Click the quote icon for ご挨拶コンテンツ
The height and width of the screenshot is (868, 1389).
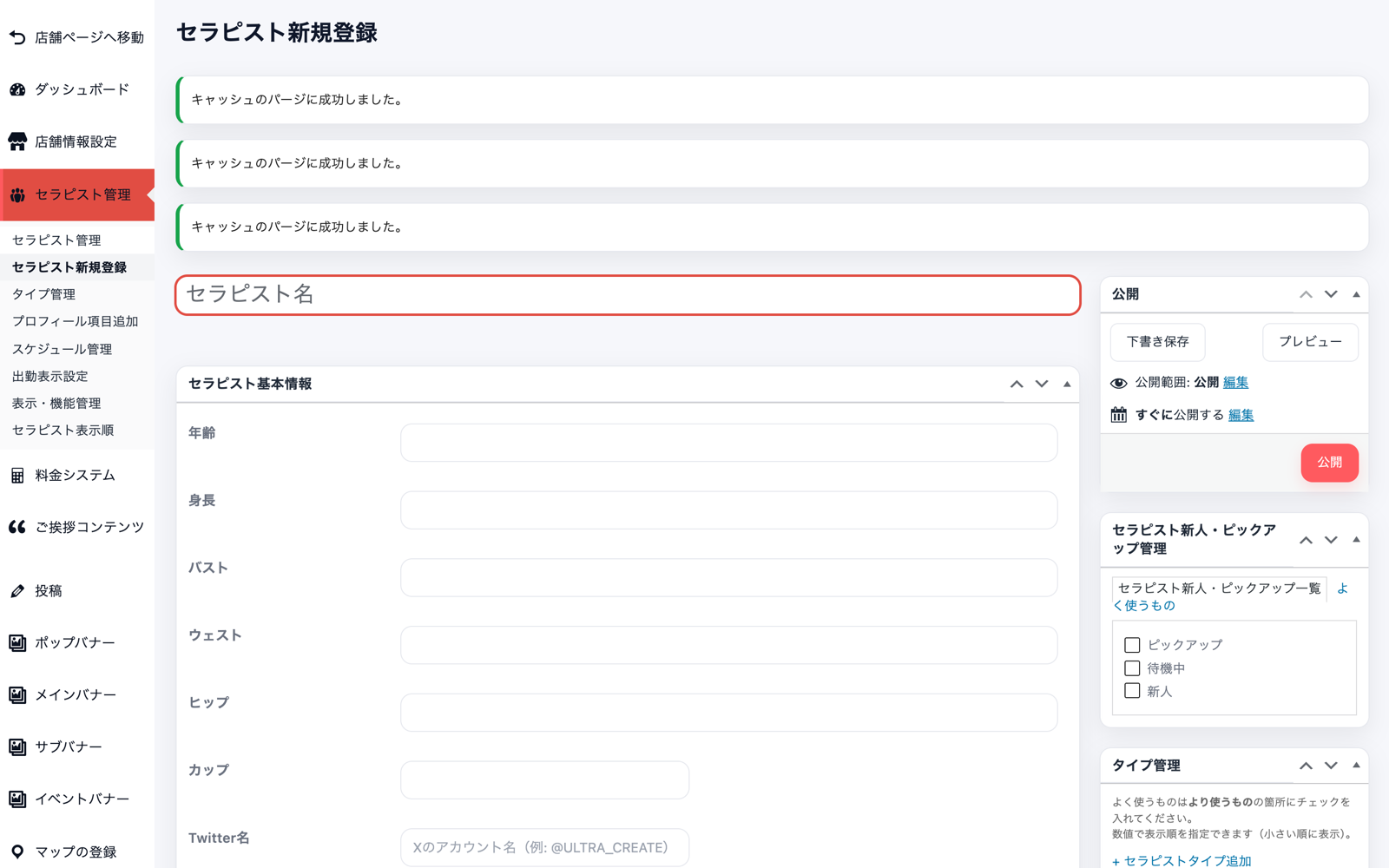pyautogui.click(x=17, y=527)
